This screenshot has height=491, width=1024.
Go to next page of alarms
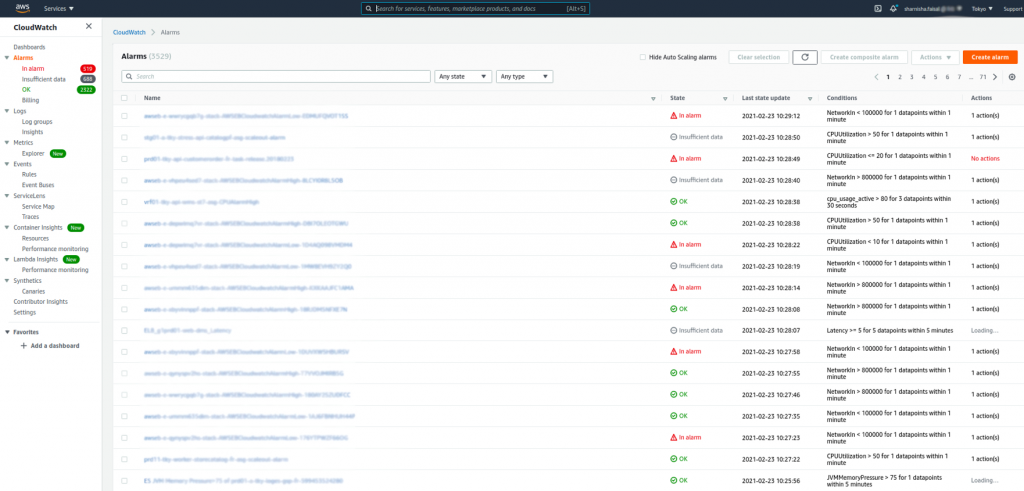click(x=995, y=77)
